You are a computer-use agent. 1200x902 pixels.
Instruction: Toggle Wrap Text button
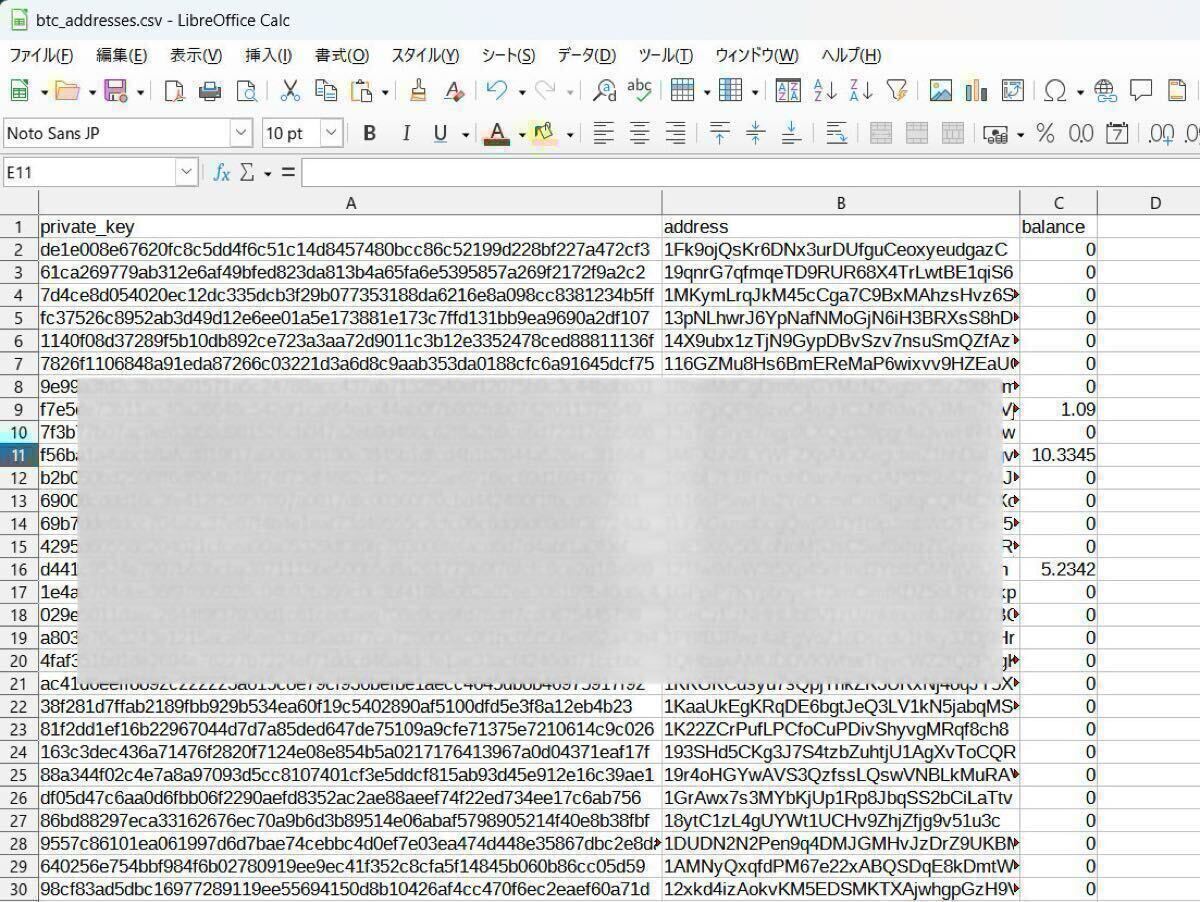coord(837,133)
